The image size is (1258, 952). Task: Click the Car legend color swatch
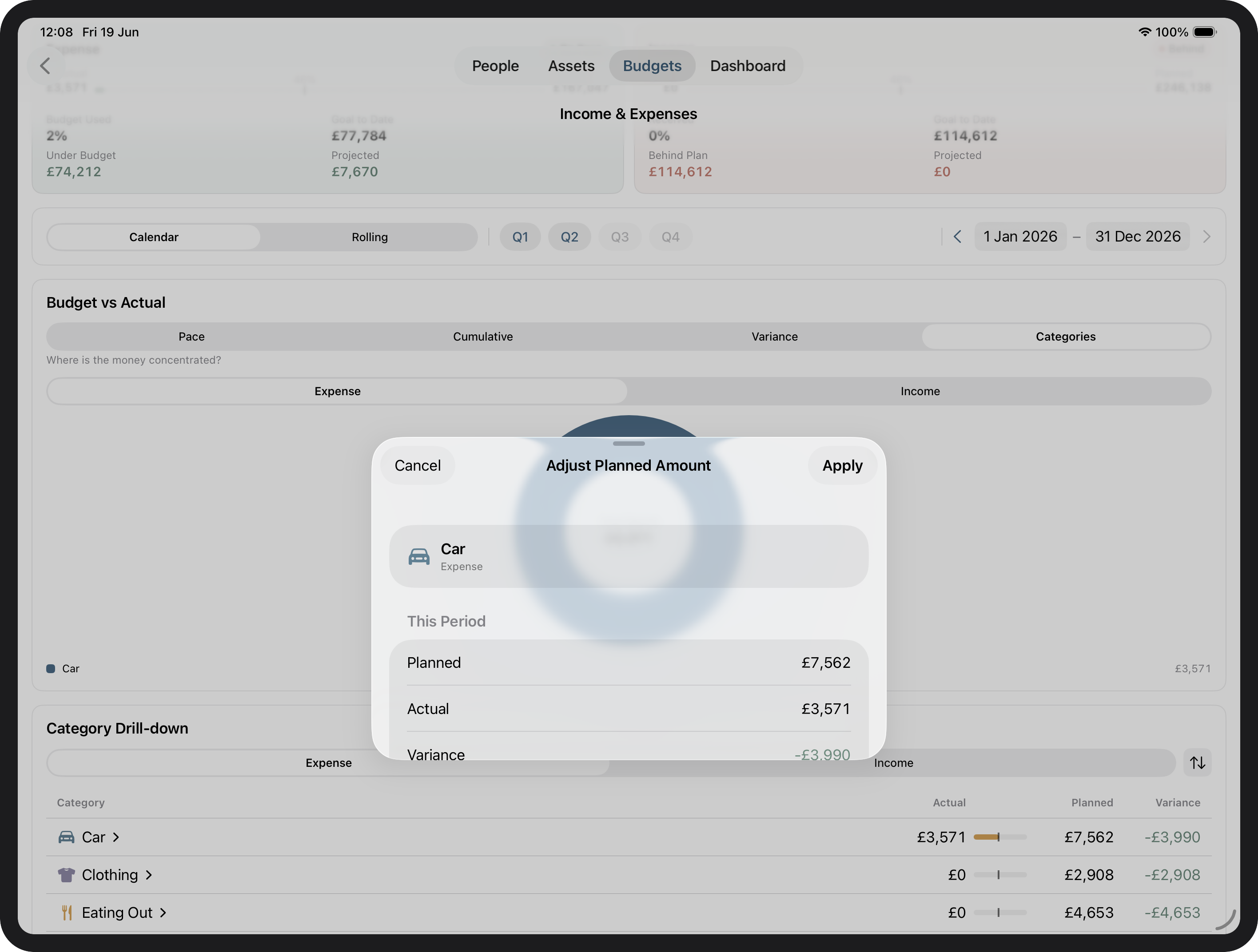coord(51,668)
